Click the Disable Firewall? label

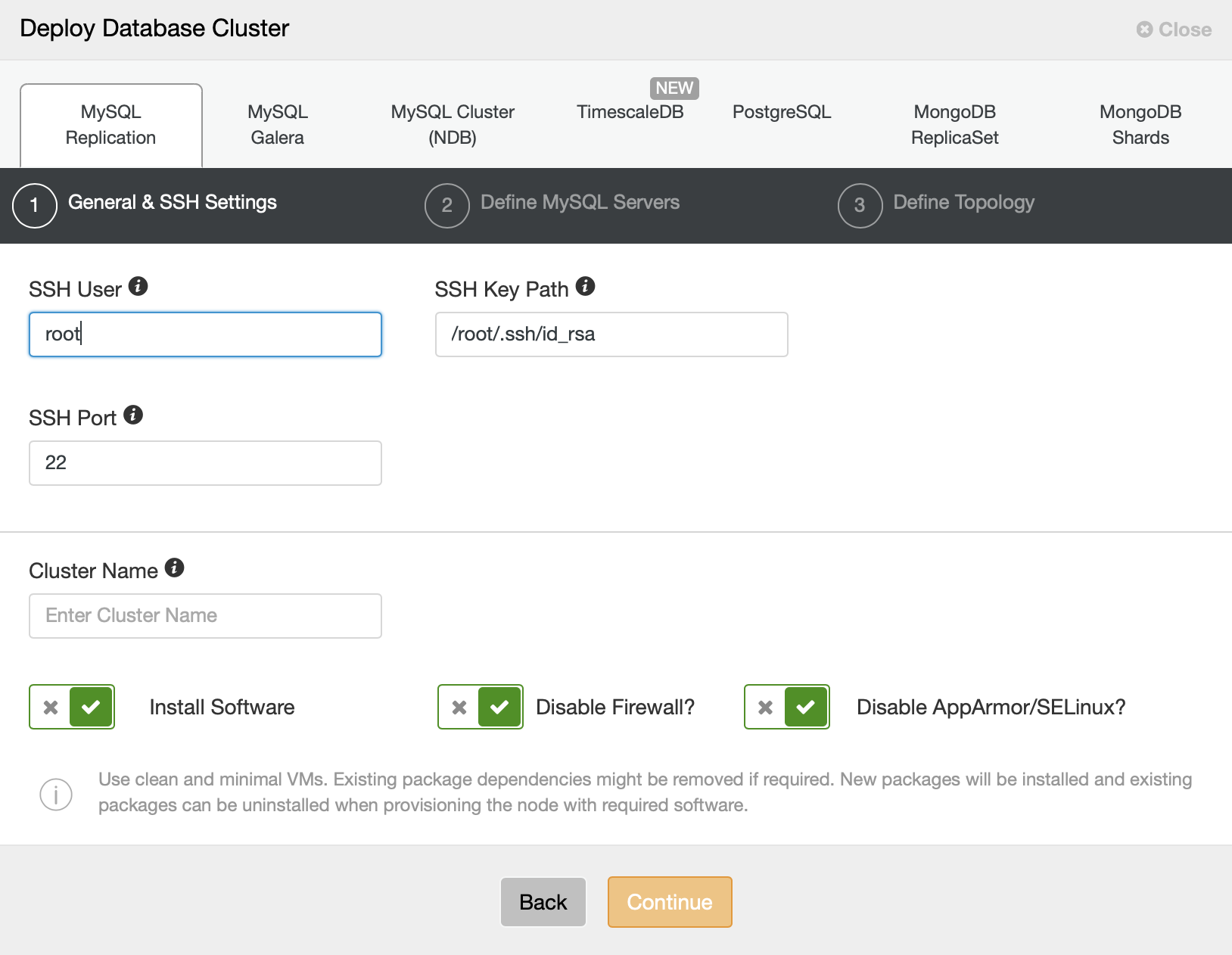(615, 707)
